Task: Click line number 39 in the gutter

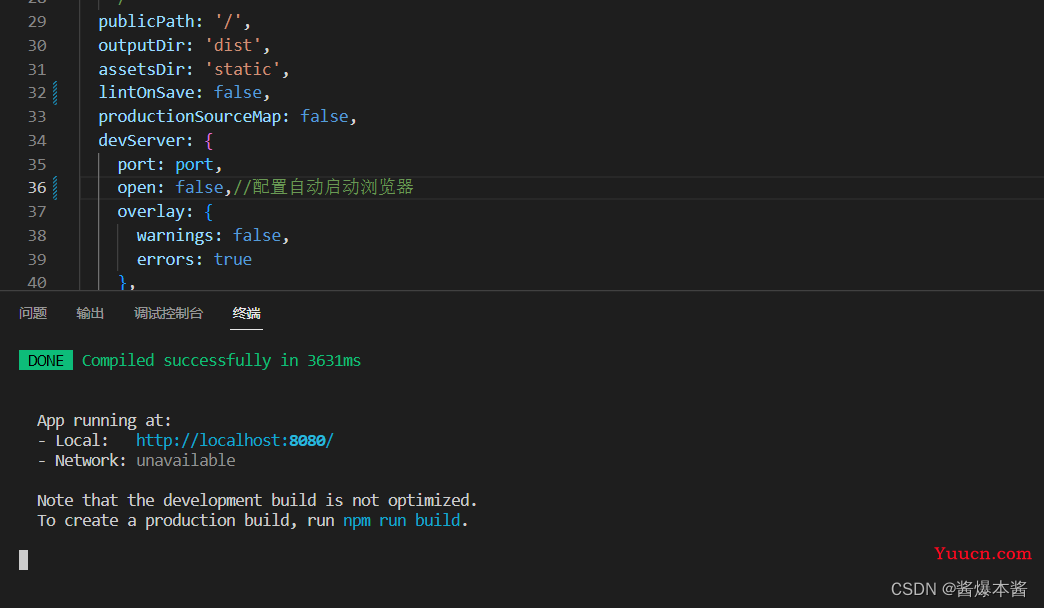Action: coord(37,260)
